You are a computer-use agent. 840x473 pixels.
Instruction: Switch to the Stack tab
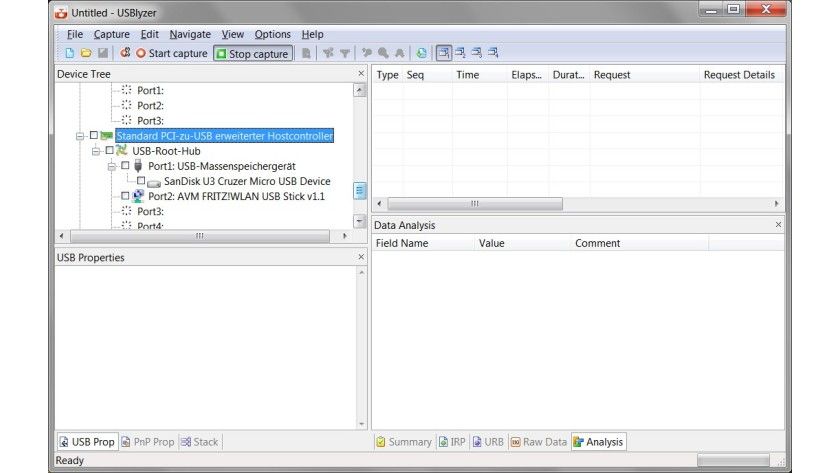click(x=199, y=442)
